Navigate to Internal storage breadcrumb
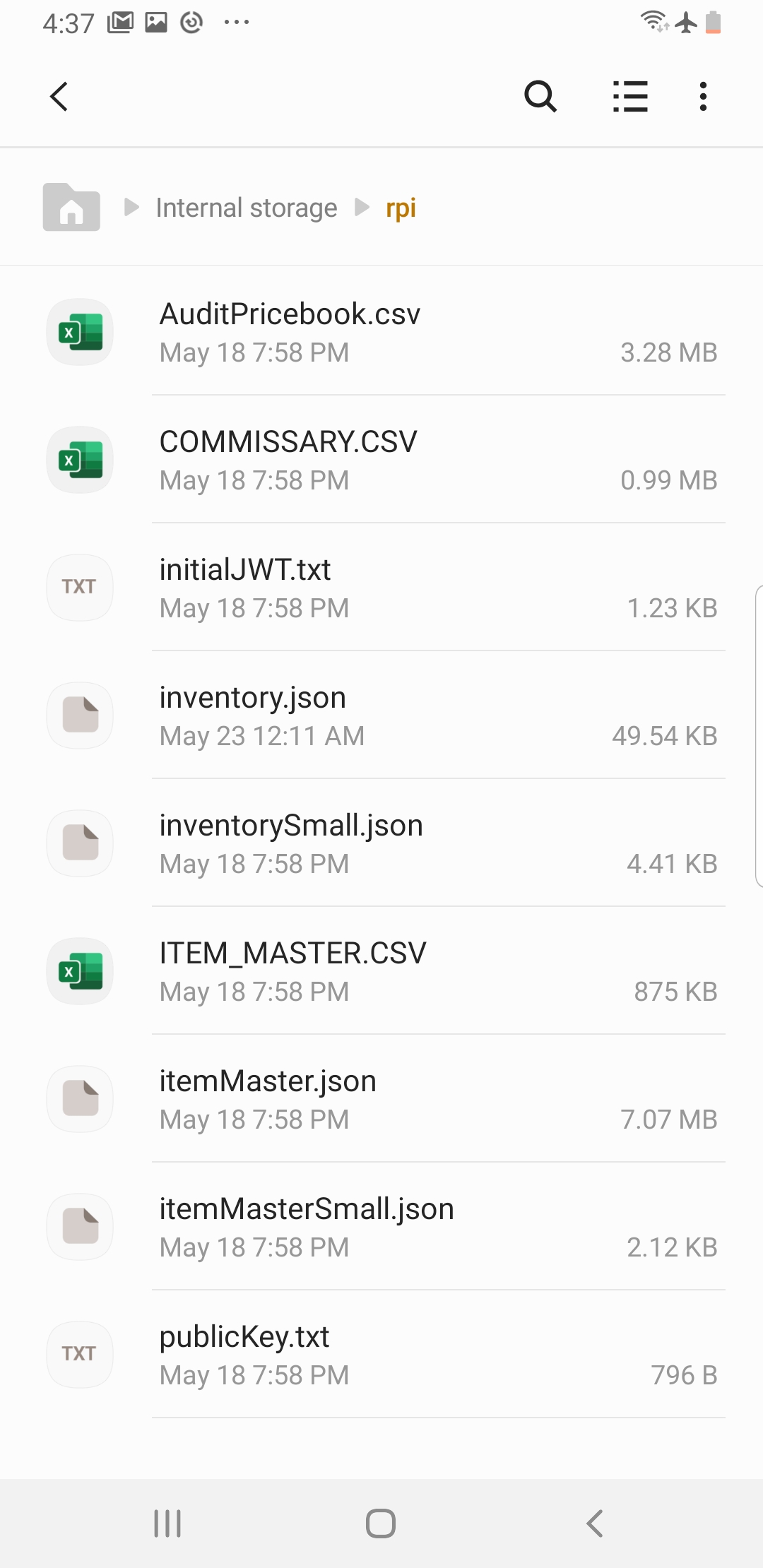The height and width of the screenshot is (1568, 763). [x=246, y=208]
